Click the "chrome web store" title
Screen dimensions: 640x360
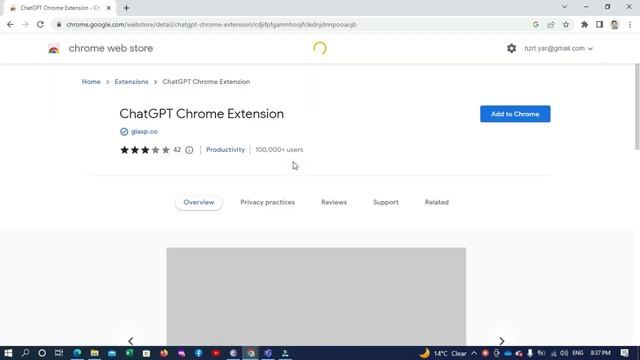[x=111, y=48]
